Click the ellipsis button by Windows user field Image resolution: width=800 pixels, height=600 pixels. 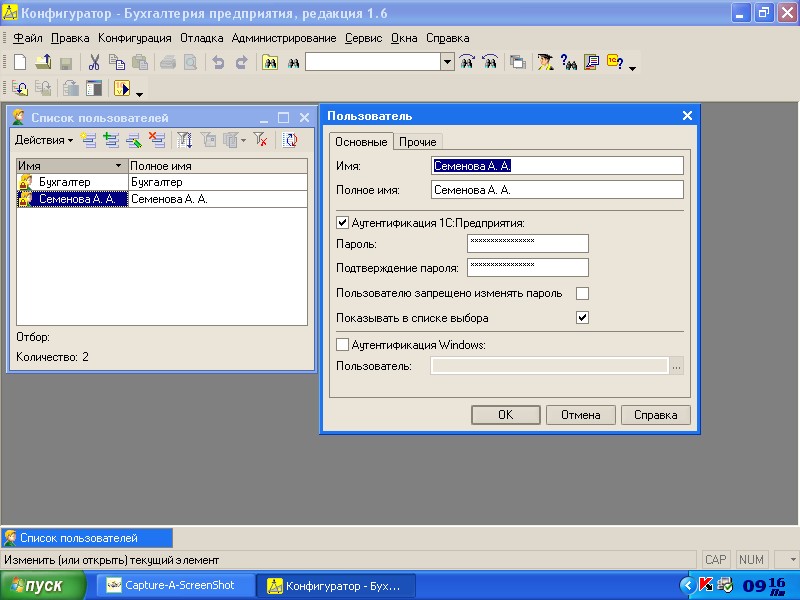[677, 366]
